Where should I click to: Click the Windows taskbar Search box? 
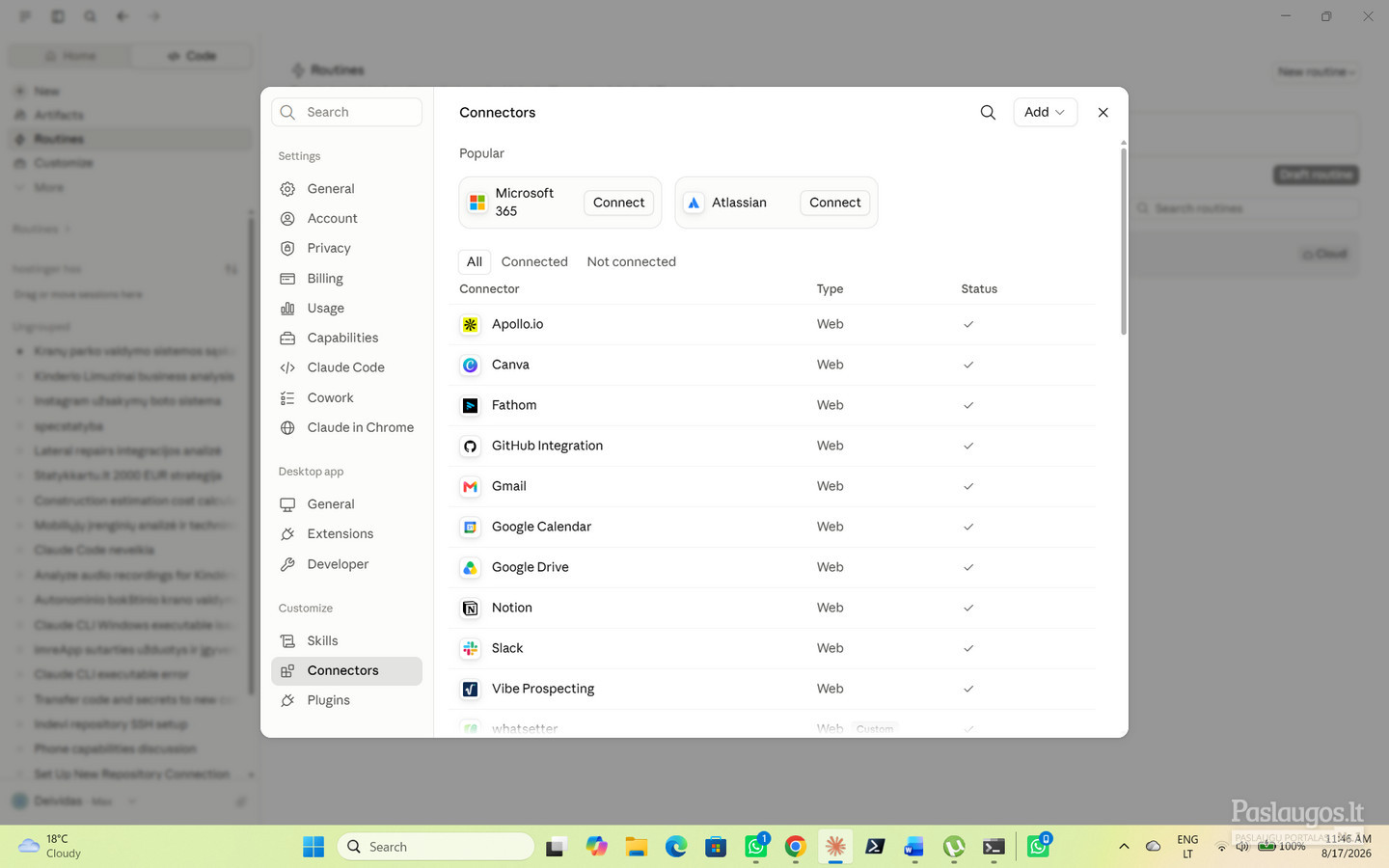[436, 847]
